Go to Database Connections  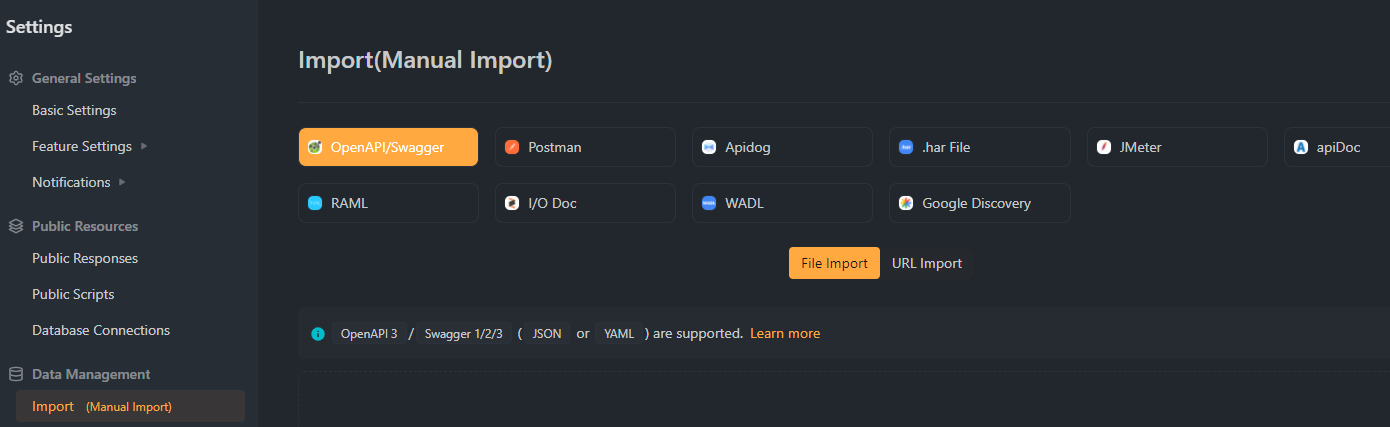(101, 330)
